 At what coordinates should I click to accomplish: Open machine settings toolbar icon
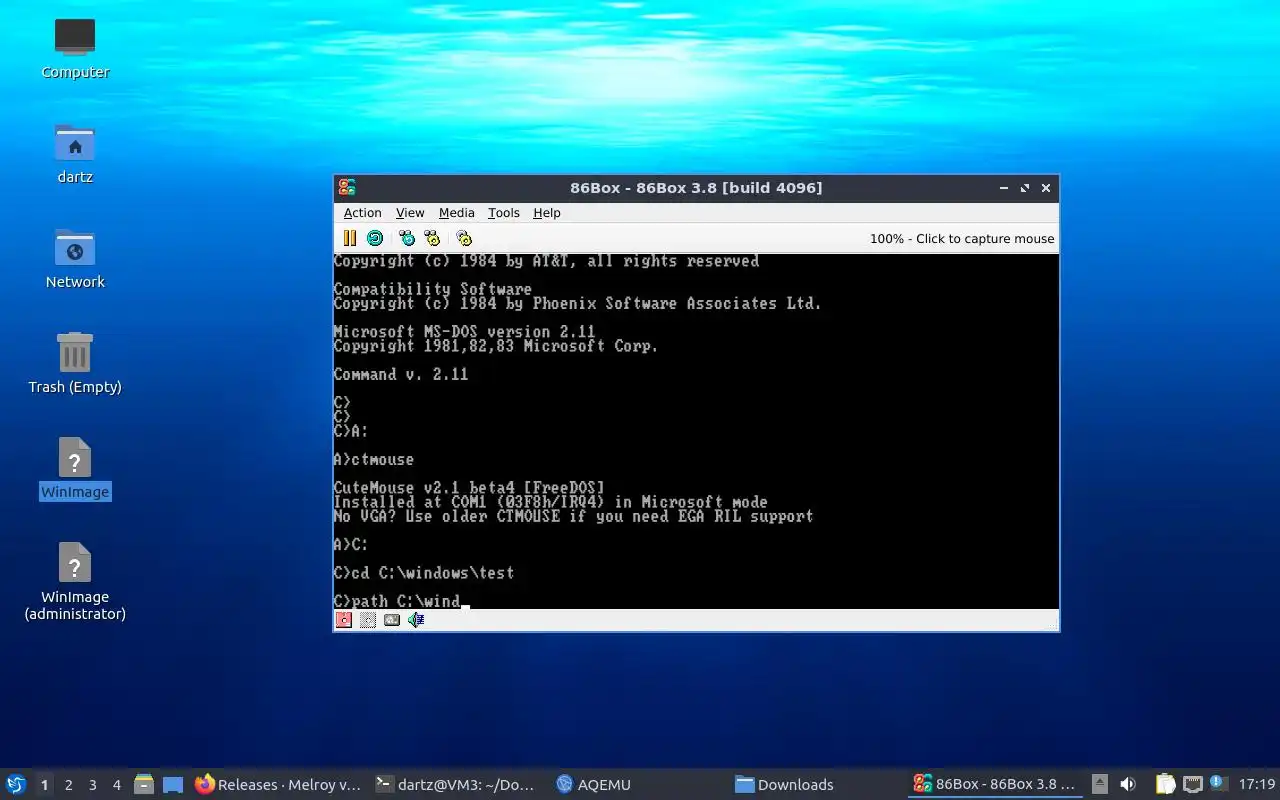tap(464, 238)
